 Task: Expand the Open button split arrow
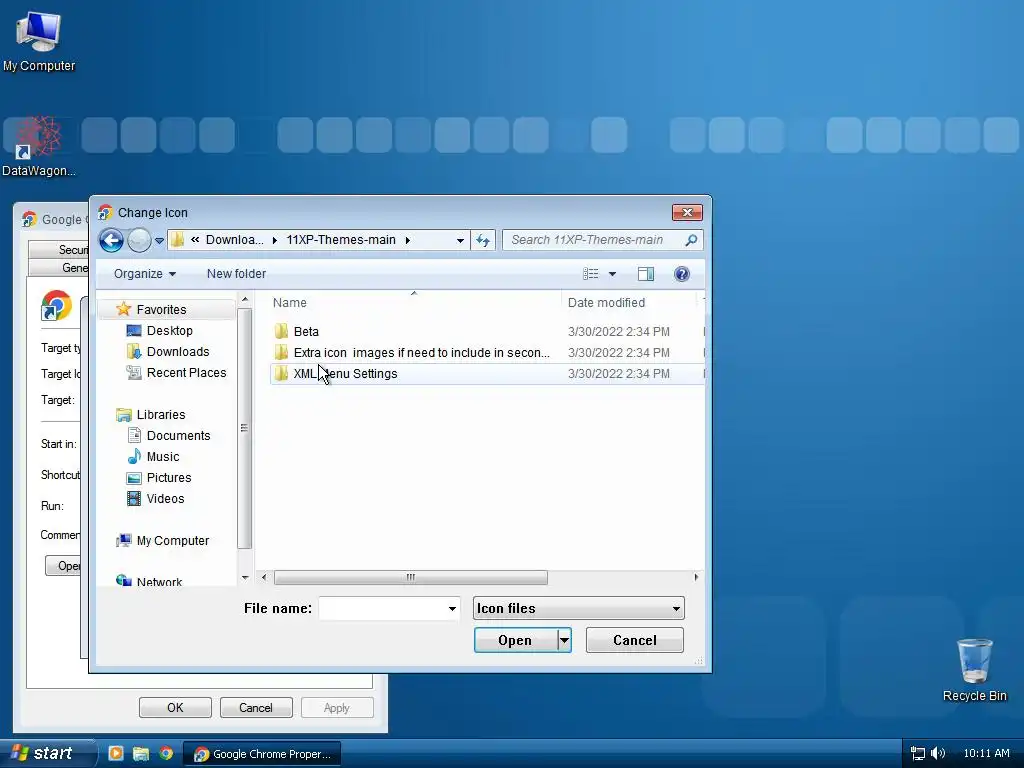pos(565,641)
